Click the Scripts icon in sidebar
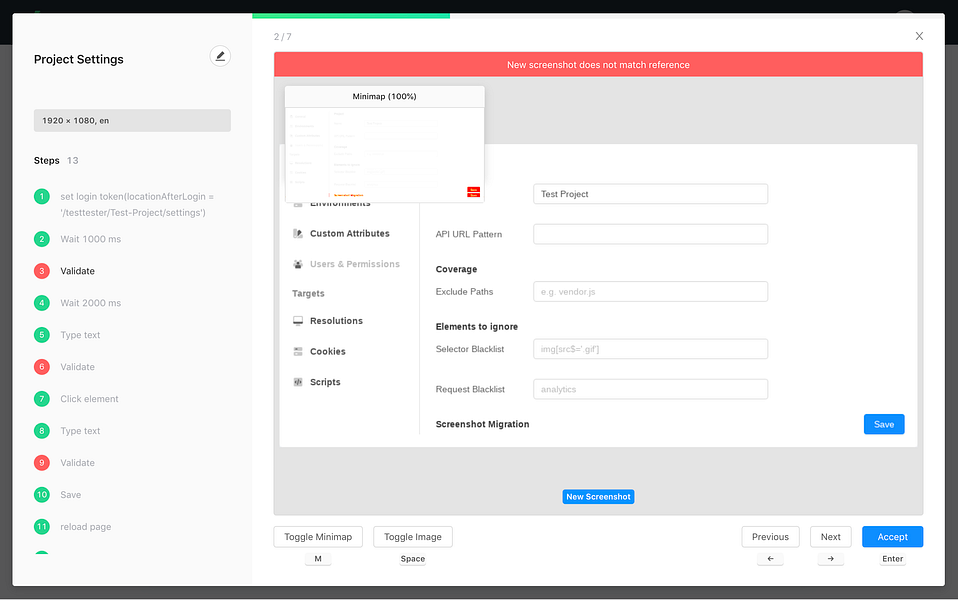The height and width of the screenshot is (600, 958). [298, 382]
